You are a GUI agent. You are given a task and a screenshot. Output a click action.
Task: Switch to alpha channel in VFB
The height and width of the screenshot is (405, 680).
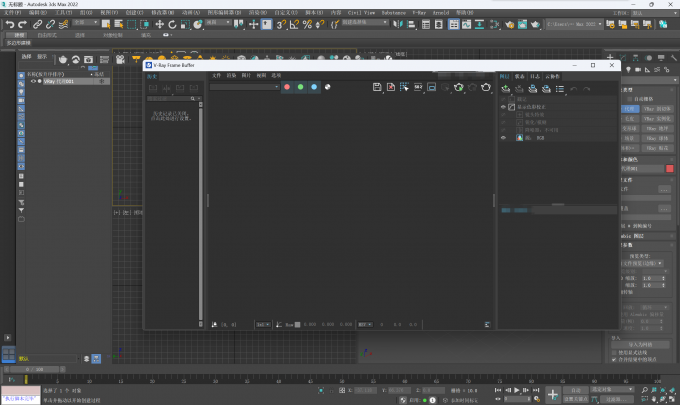click(327, 87)
